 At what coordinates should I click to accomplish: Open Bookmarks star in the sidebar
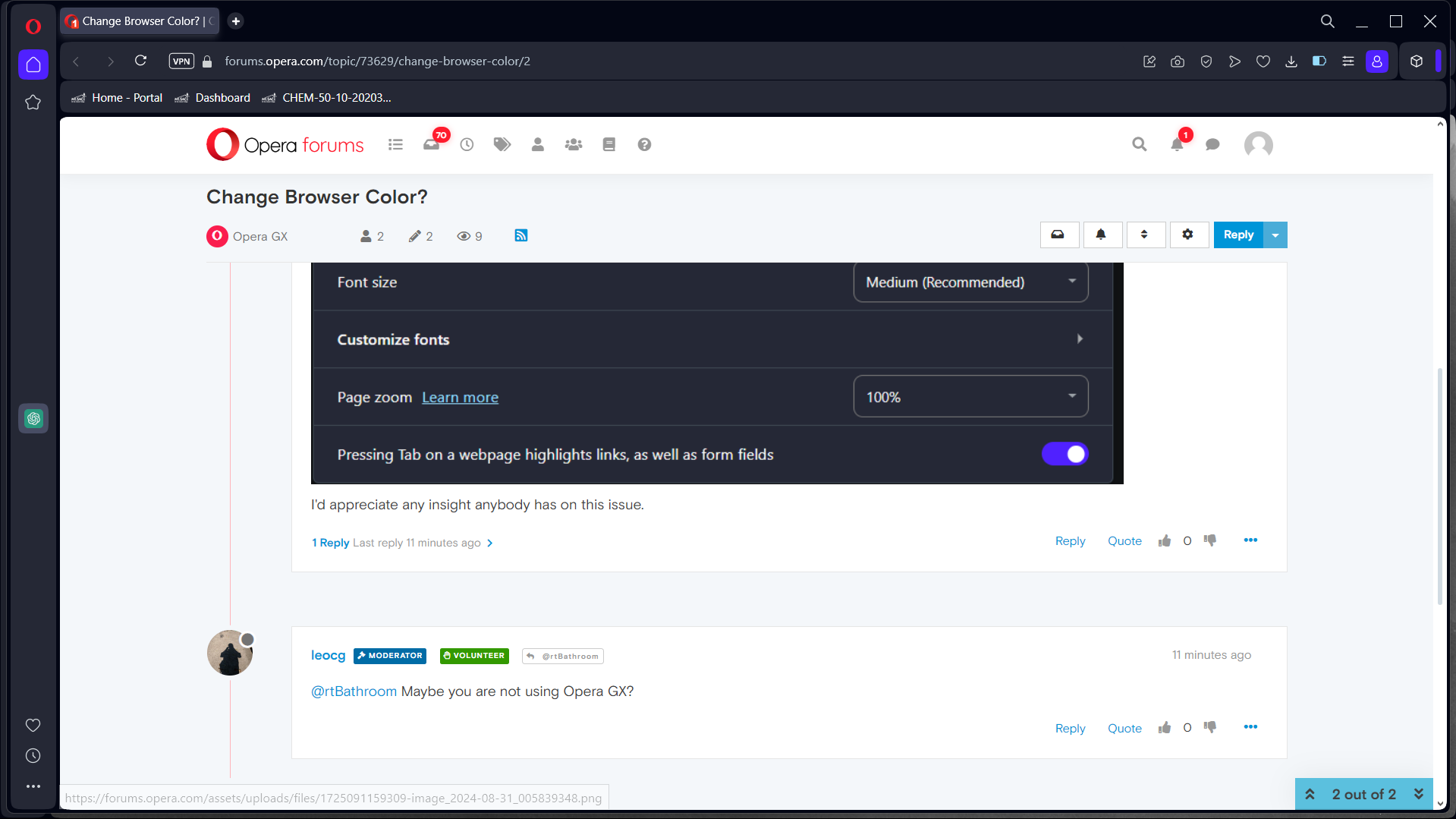coord(33,102)
